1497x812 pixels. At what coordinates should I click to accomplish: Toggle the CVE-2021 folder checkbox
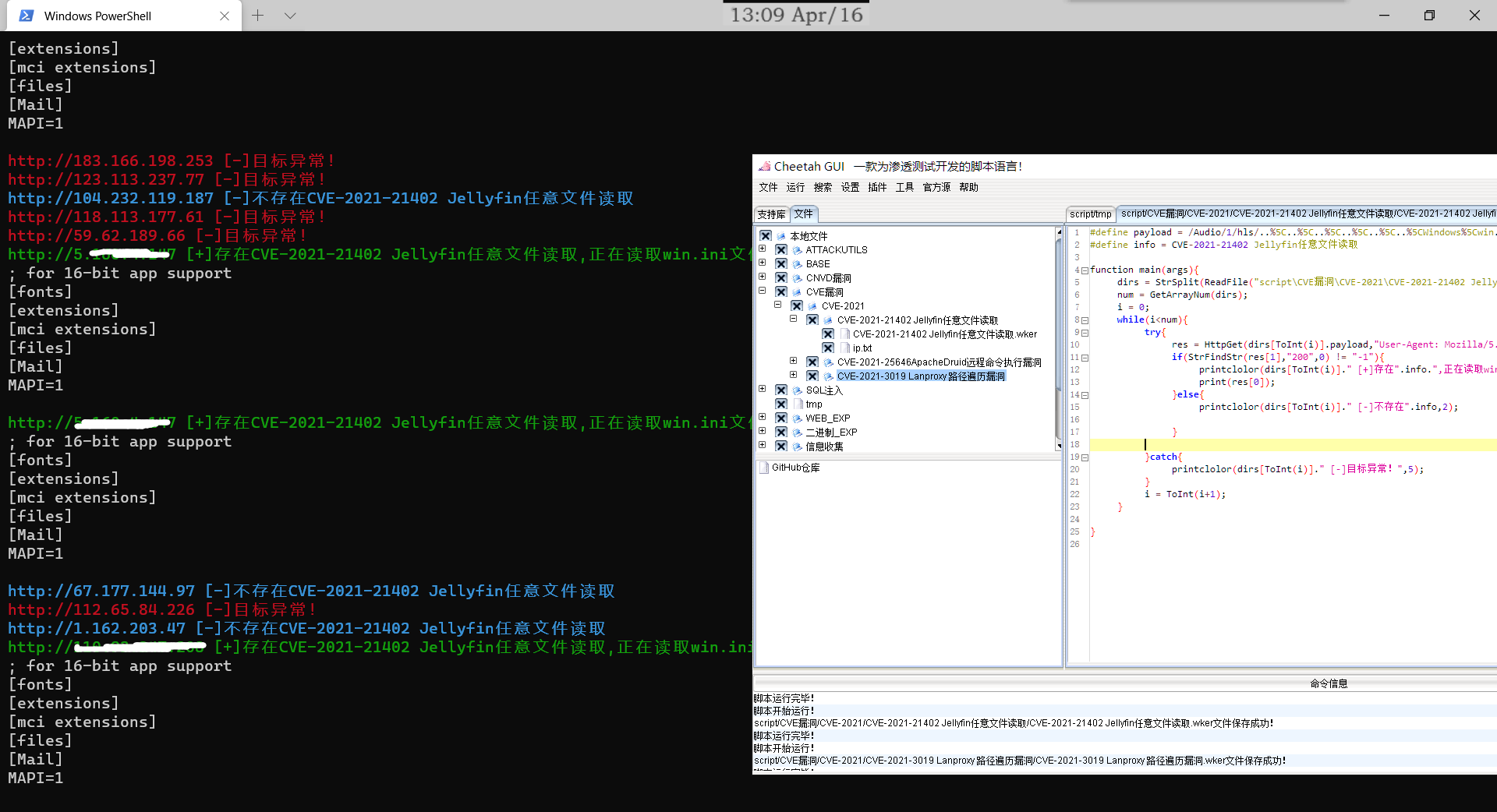pos(797,306)
